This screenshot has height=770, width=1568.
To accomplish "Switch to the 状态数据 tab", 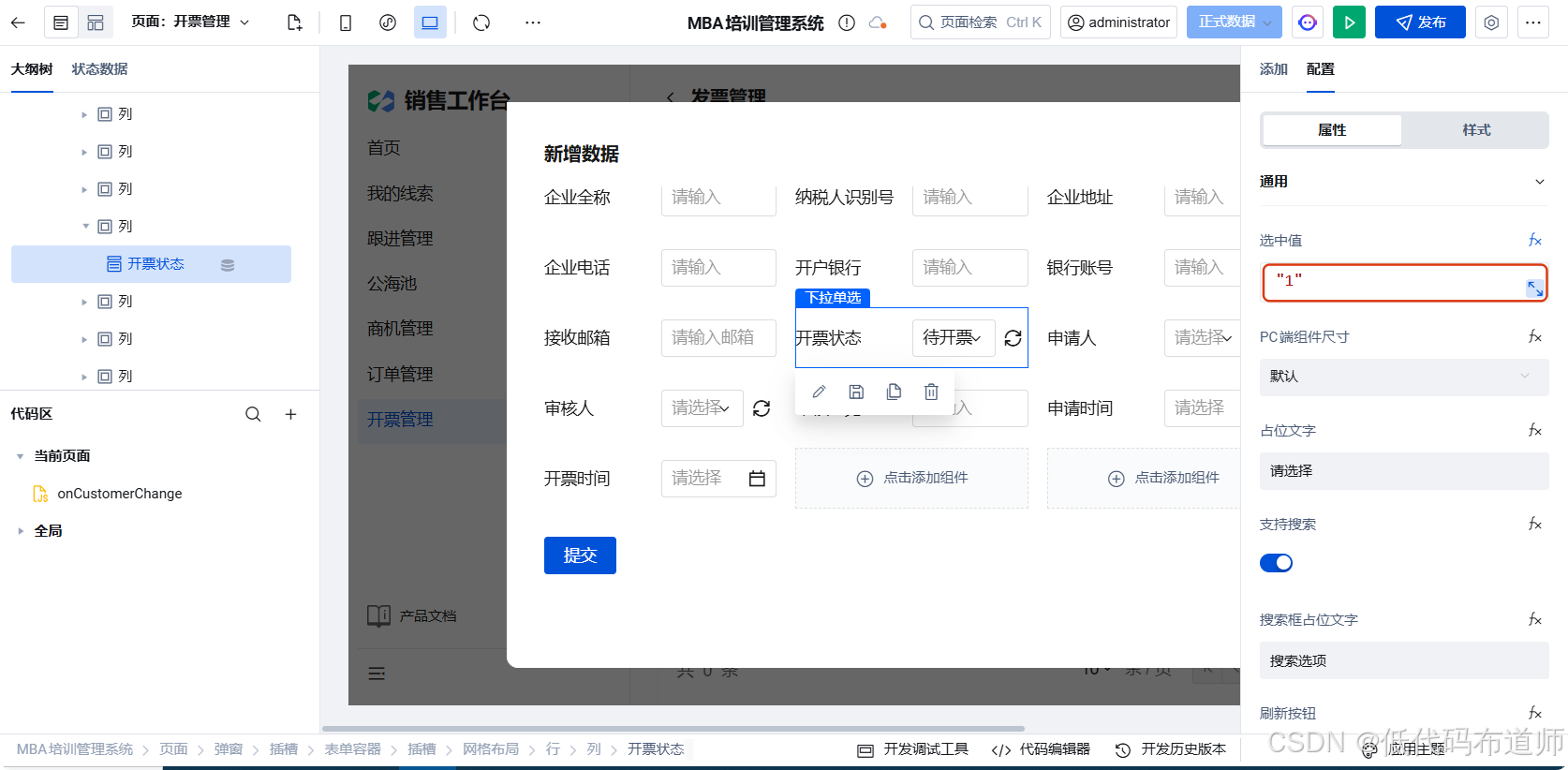I will tap(100, 69).
